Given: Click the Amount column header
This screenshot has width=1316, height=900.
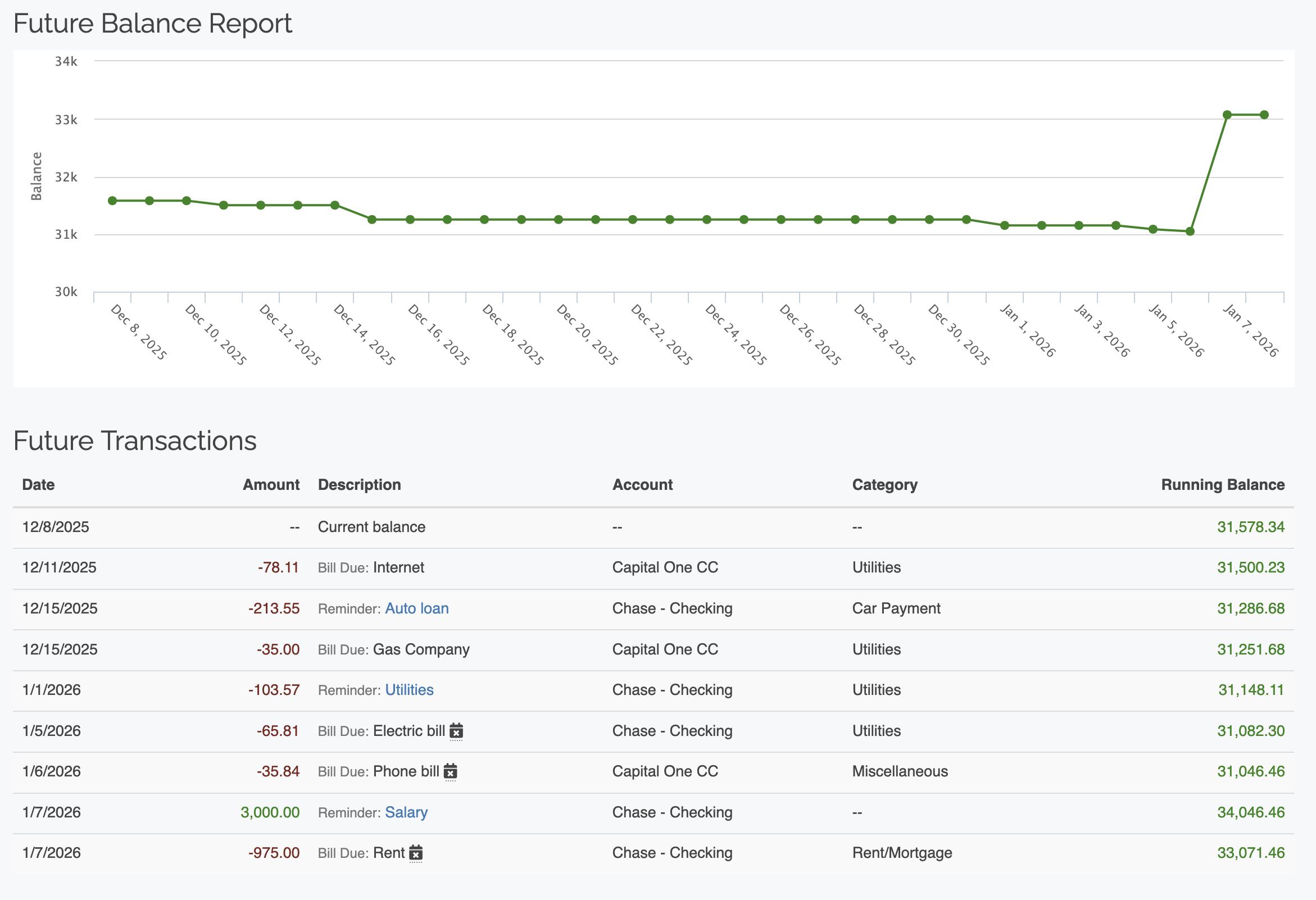Looking at the screenshot, I should click(x=271, y=485).
